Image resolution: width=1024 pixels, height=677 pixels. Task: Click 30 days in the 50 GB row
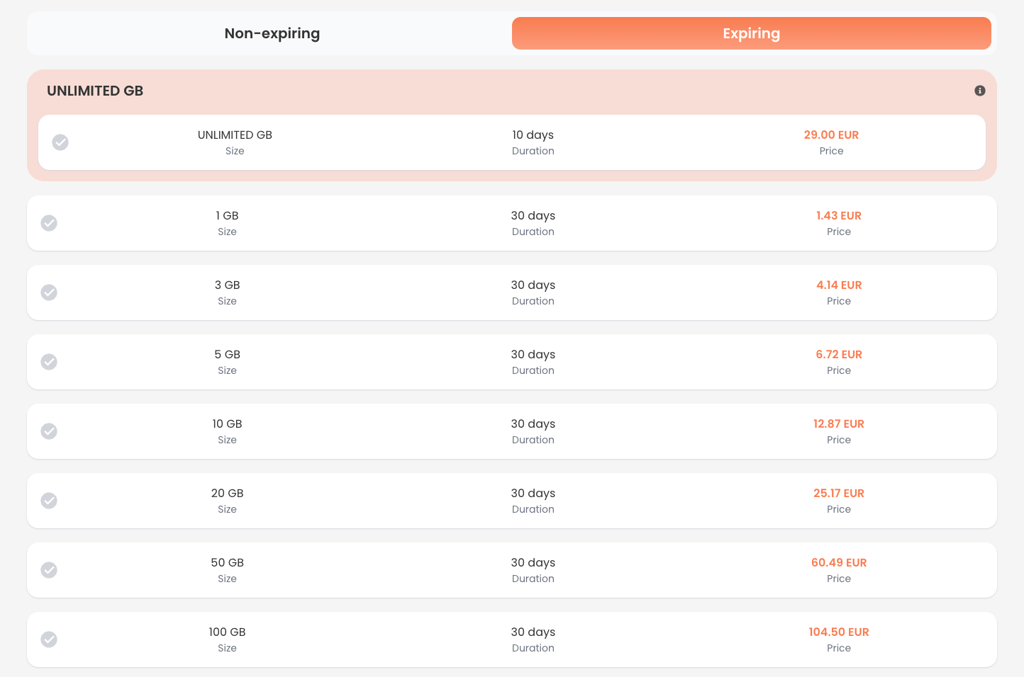click(x=533, y=563)
